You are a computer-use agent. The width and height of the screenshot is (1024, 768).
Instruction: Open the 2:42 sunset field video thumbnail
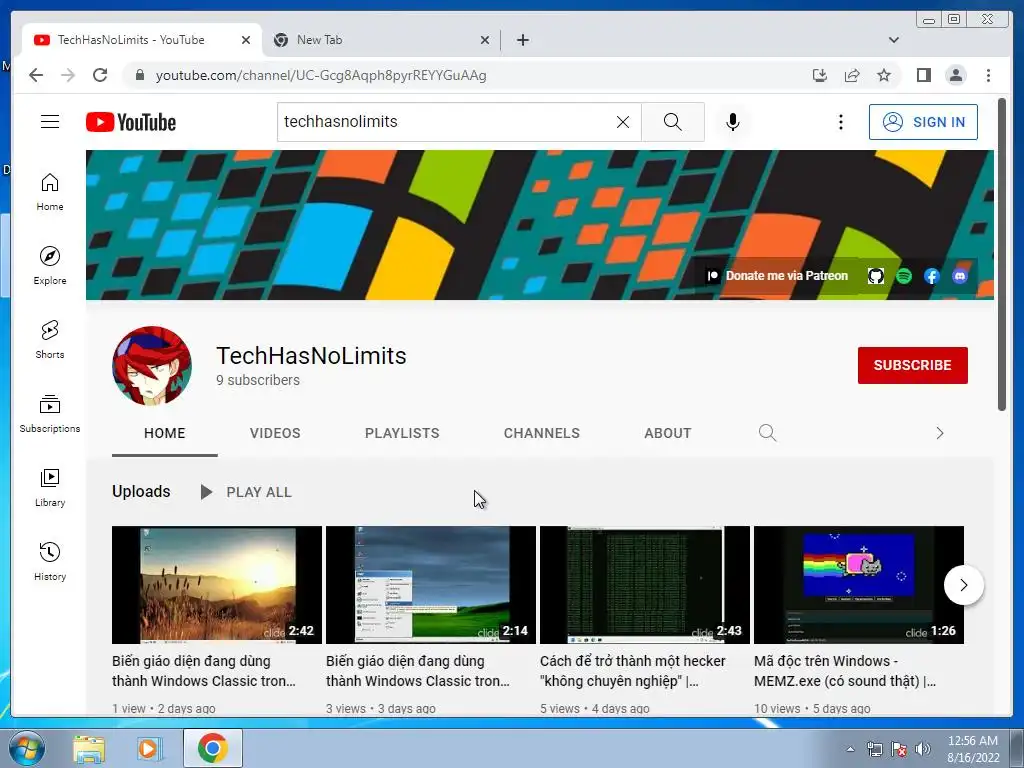pyautogui.click(x=217, y=585)
